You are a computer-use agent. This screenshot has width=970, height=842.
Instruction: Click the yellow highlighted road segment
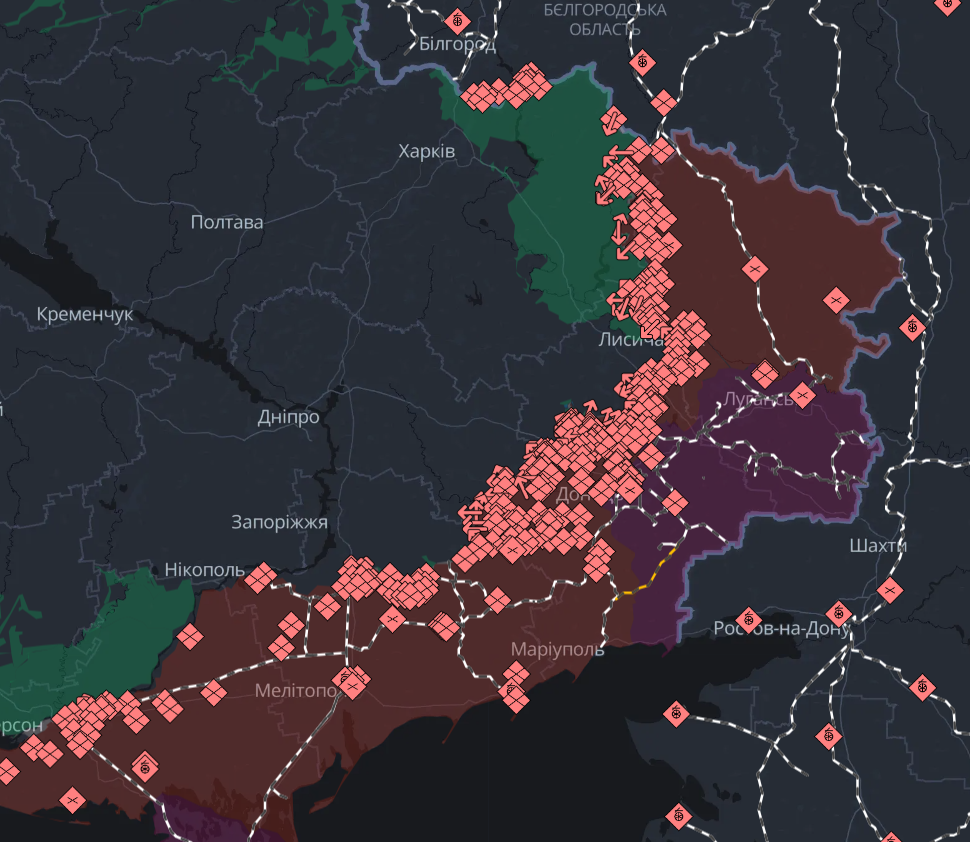[x=652, y=572]
